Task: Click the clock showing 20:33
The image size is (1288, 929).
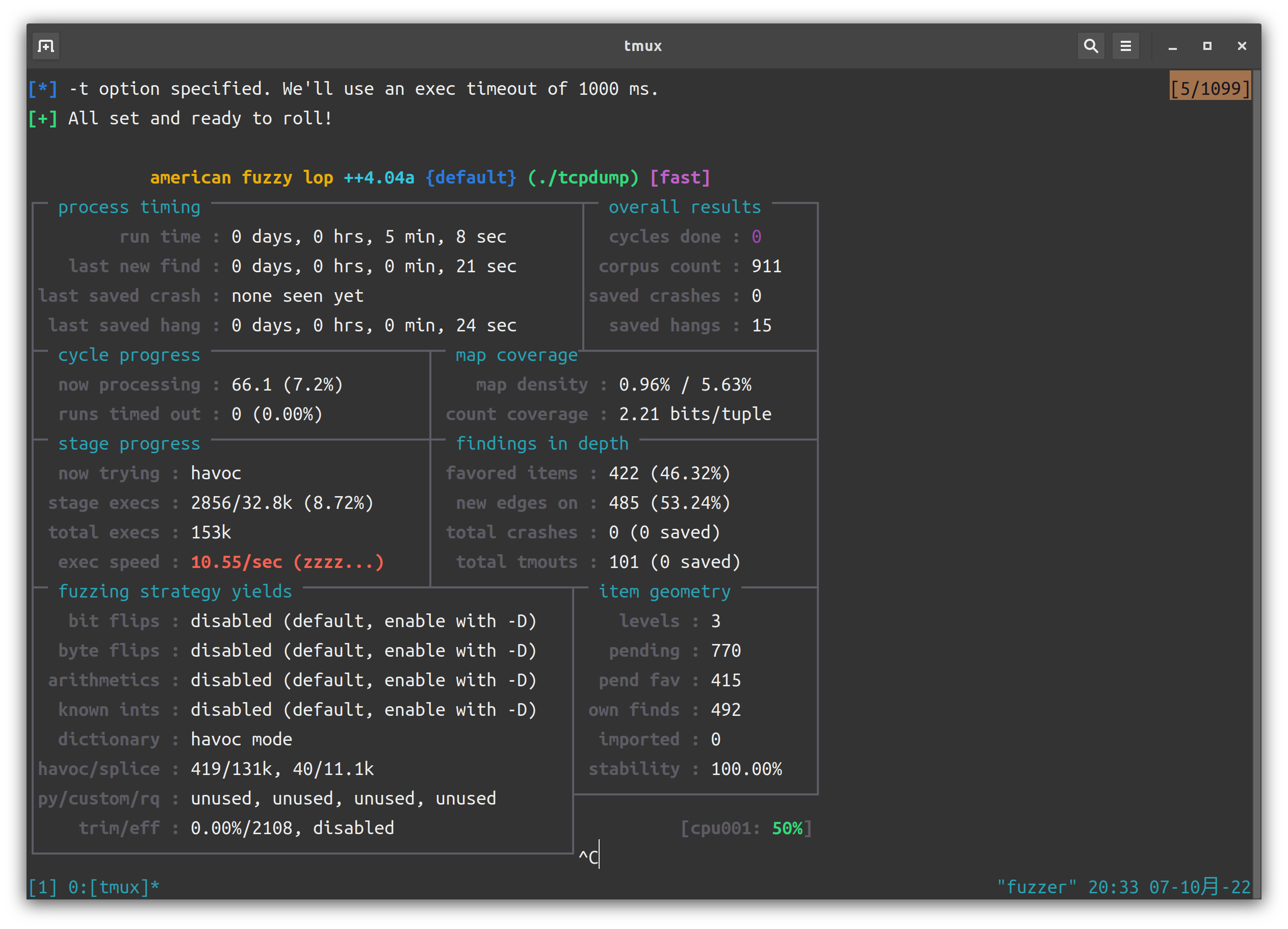Action: click(x=1114, y=886)
